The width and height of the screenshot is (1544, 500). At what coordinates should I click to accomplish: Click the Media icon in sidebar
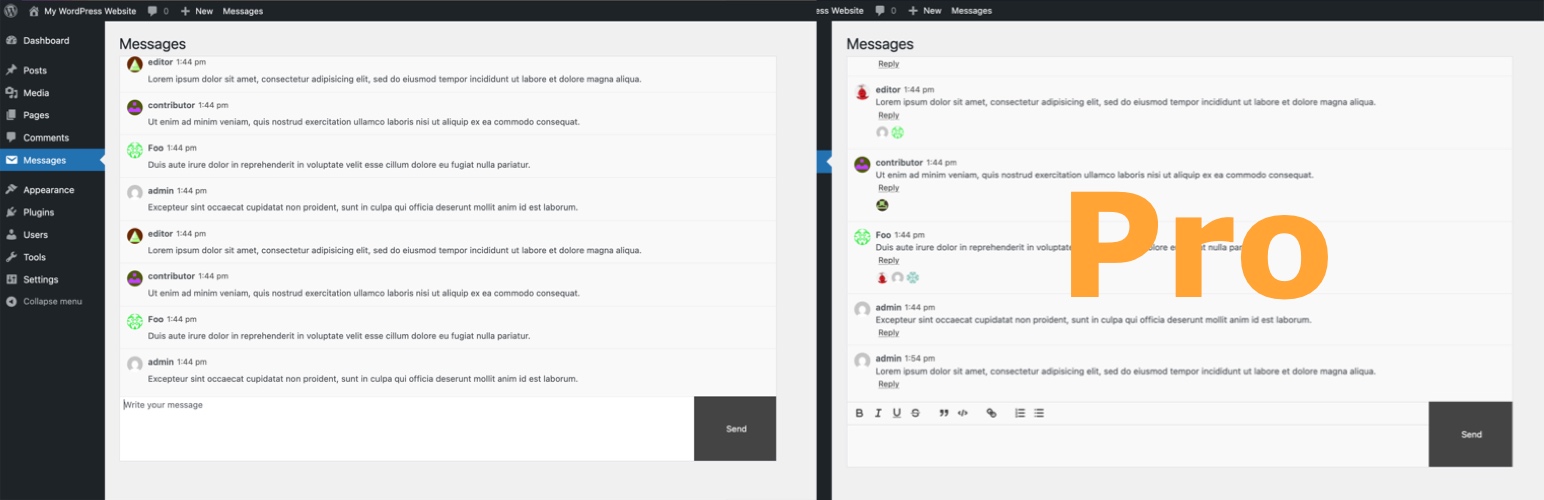(11, 93)
